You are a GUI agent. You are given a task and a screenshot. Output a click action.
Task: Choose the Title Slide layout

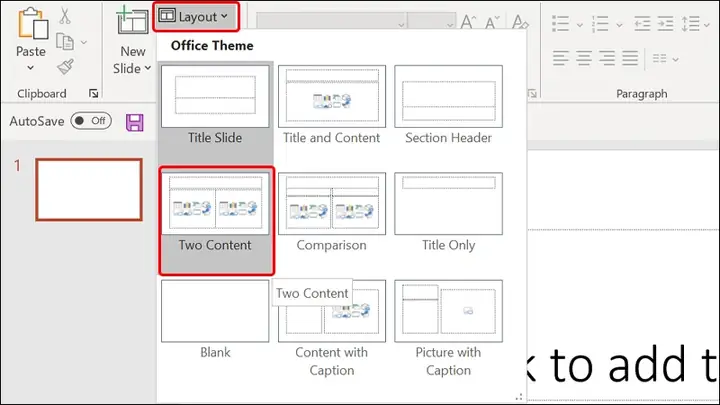click(x=215, y=106)
